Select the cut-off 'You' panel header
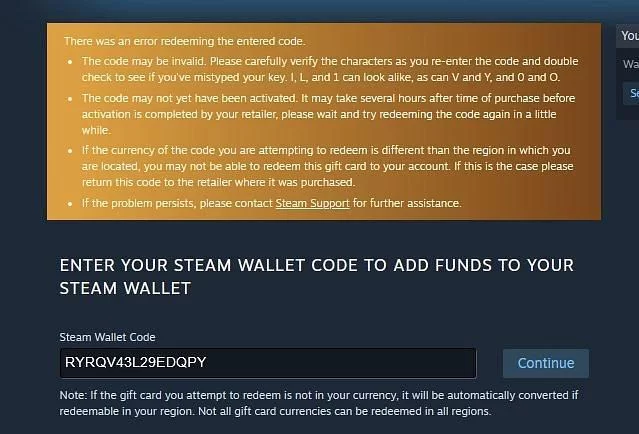Viewport: 639px width, 434px height. 629,36
